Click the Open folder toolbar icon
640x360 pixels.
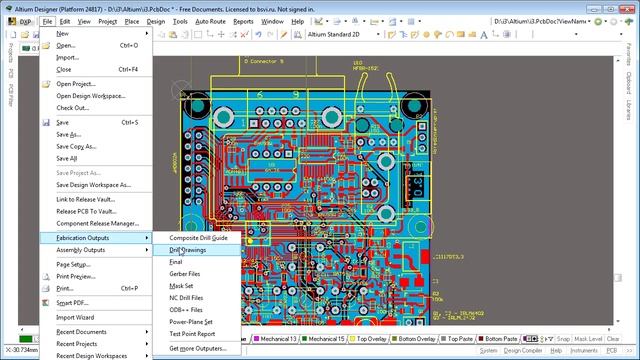[25, 34]
